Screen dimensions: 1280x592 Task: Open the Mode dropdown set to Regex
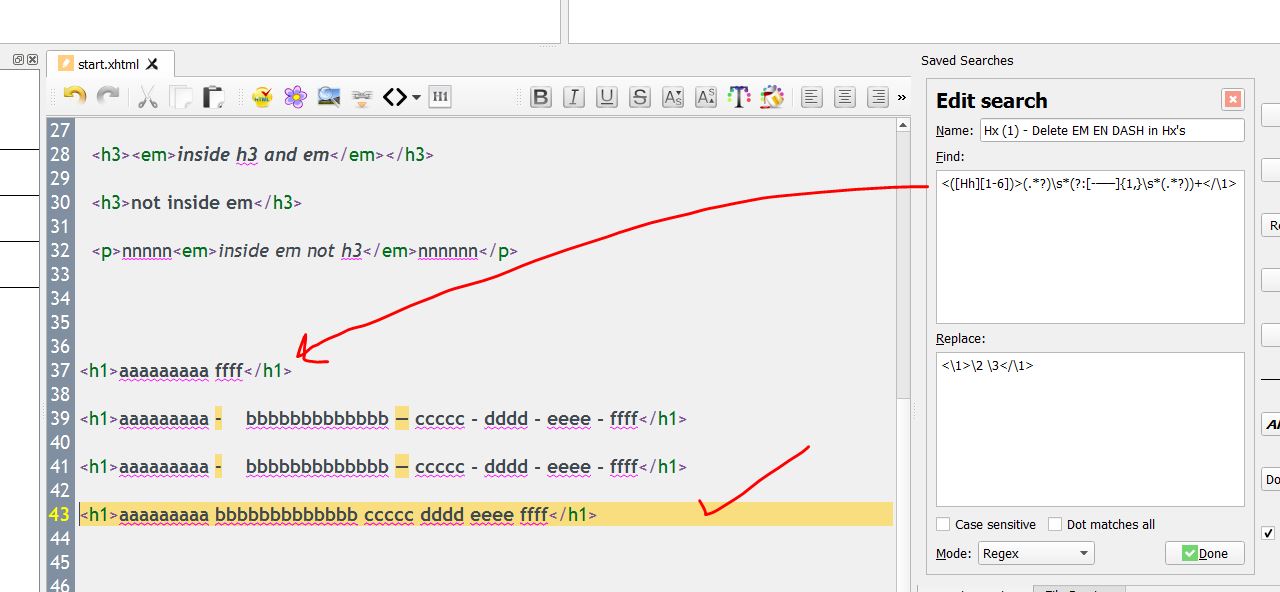coord(1036,553)
